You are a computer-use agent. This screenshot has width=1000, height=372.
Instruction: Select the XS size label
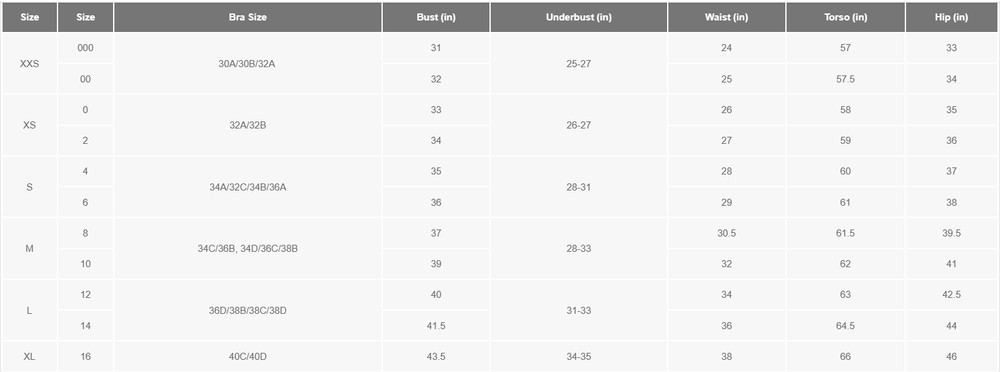[x=29, y=125]
